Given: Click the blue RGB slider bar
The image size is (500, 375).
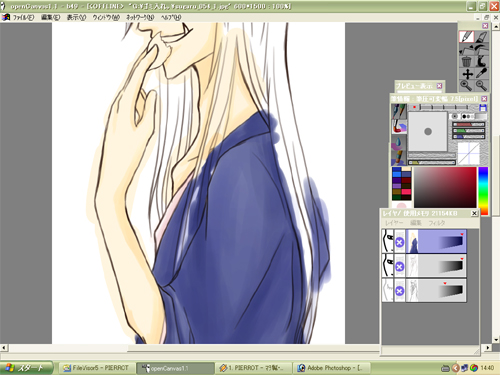Looking at the screenshot, I should point(468,136).
